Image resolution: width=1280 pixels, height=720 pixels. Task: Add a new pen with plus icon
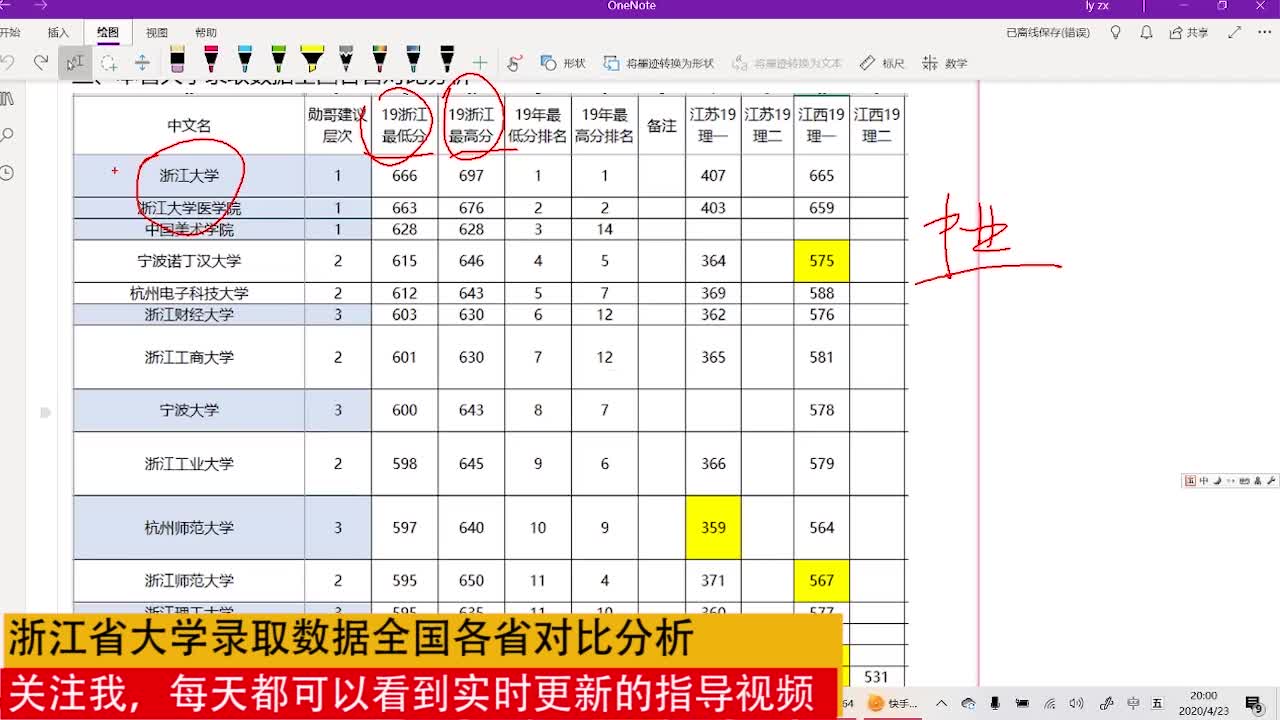480,63
